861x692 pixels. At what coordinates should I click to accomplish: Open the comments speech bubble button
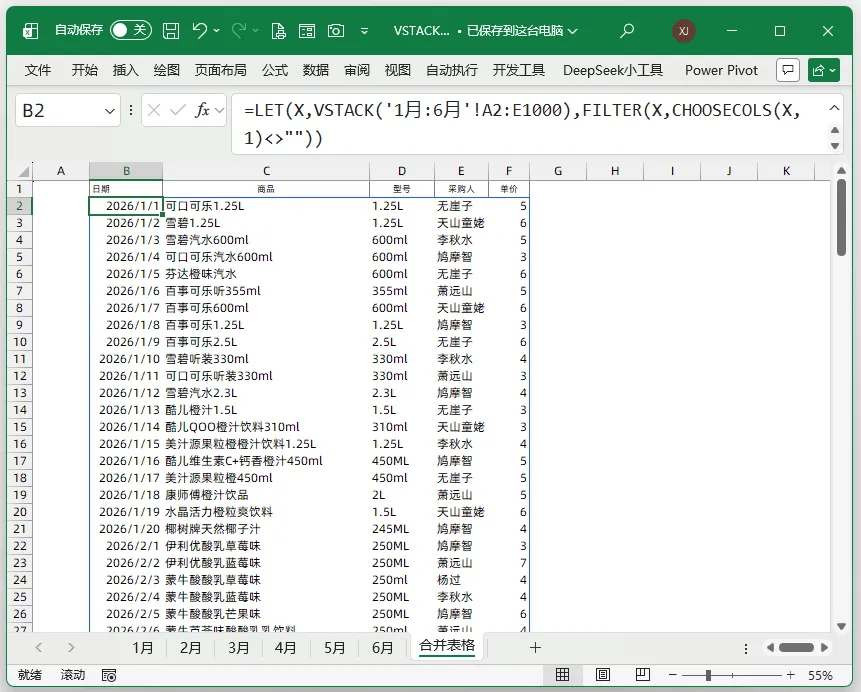[788, 70]
